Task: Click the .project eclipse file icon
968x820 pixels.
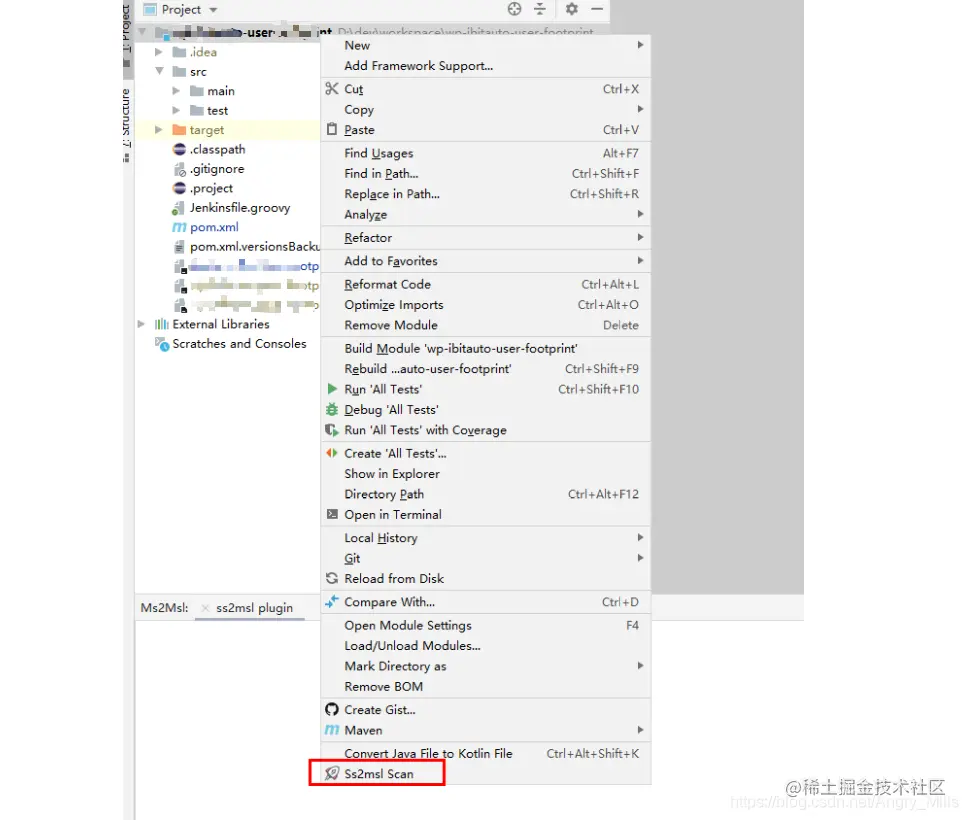Action: coord(180,188)
